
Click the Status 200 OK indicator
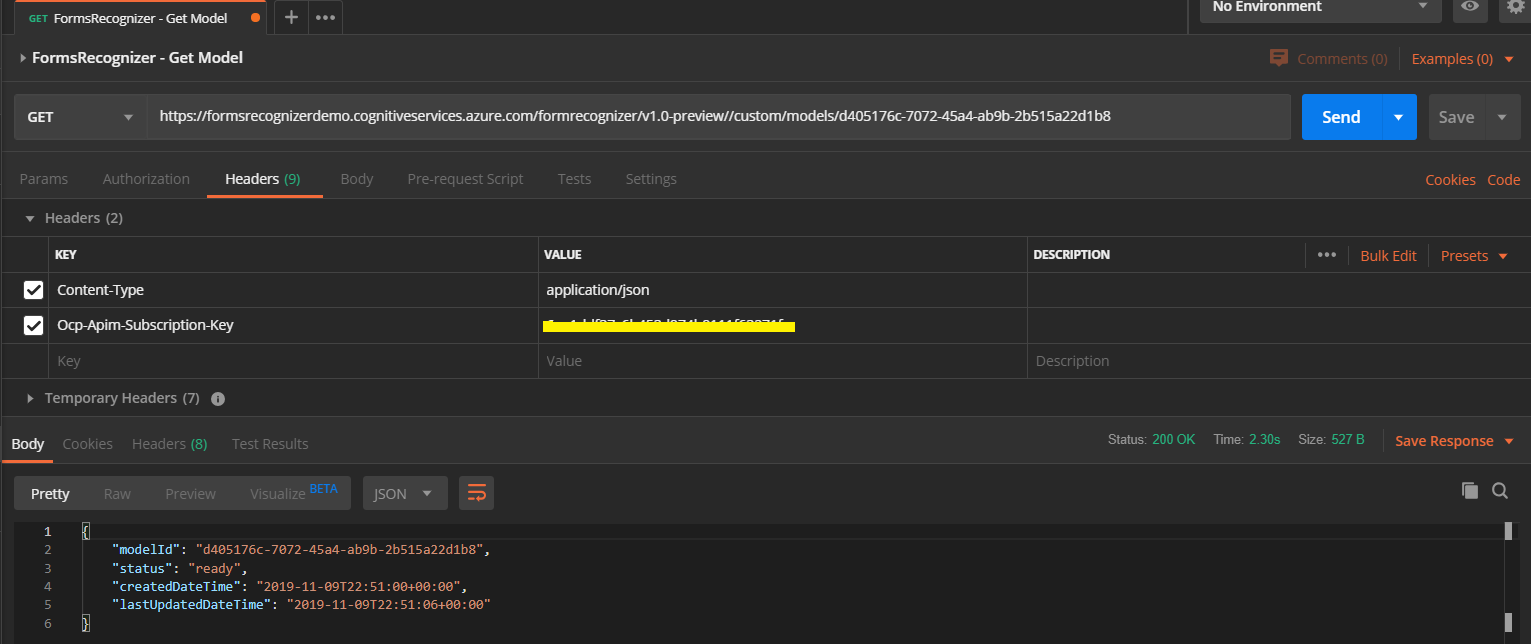(1151, 439)
